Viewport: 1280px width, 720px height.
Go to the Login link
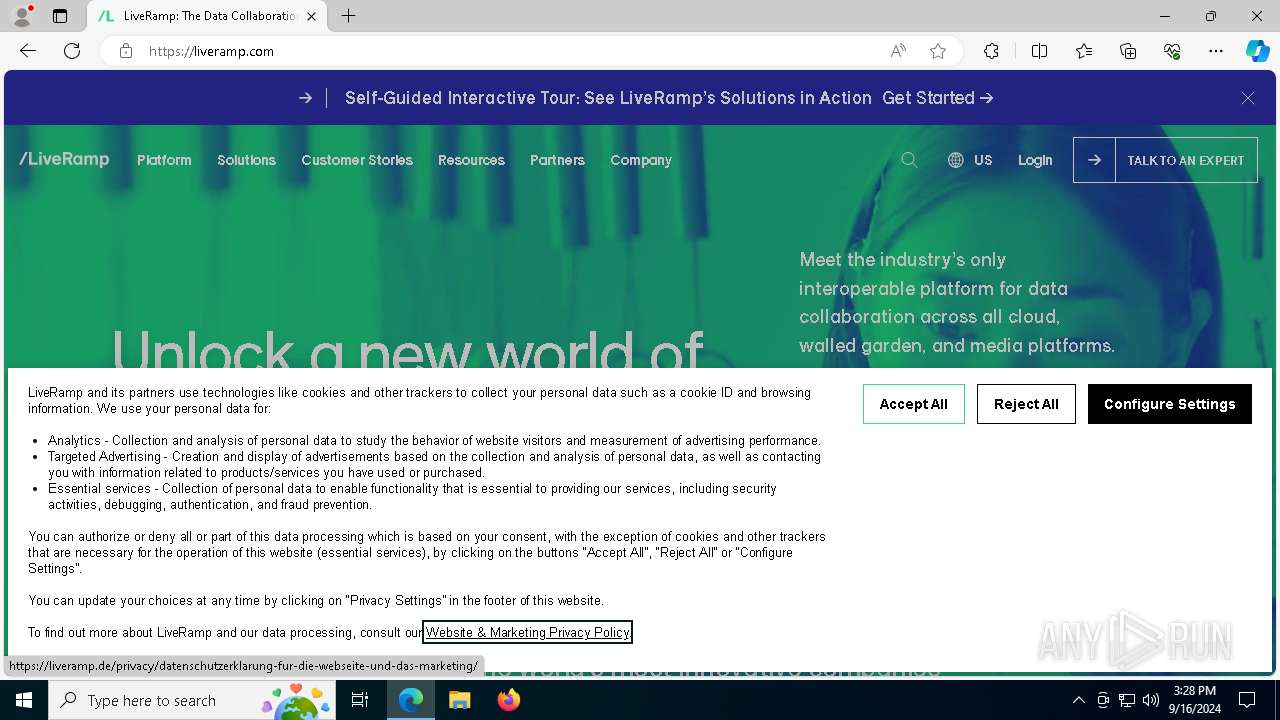point(1035,160)
